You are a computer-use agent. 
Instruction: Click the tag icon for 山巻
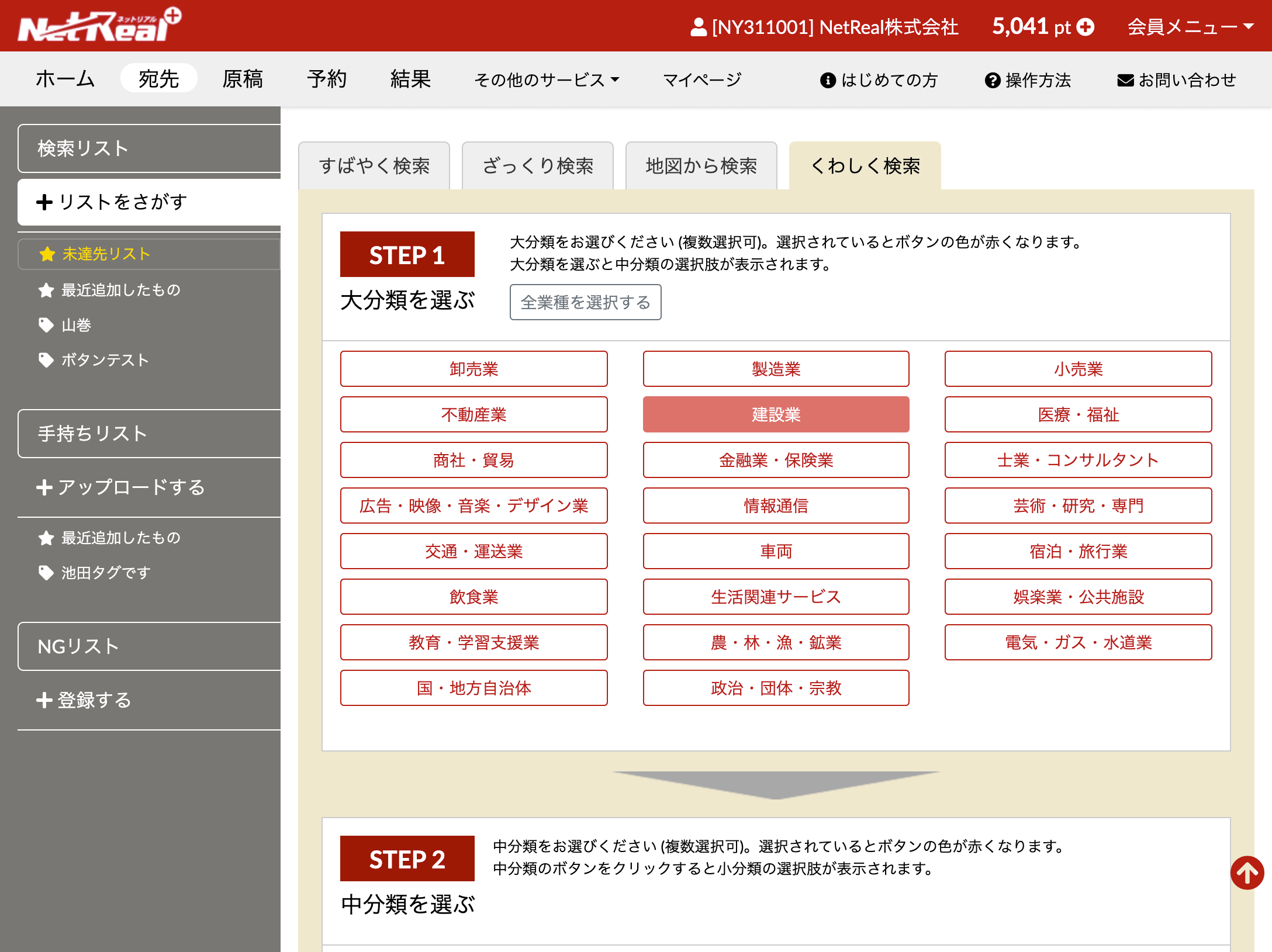tap(46, 325)
